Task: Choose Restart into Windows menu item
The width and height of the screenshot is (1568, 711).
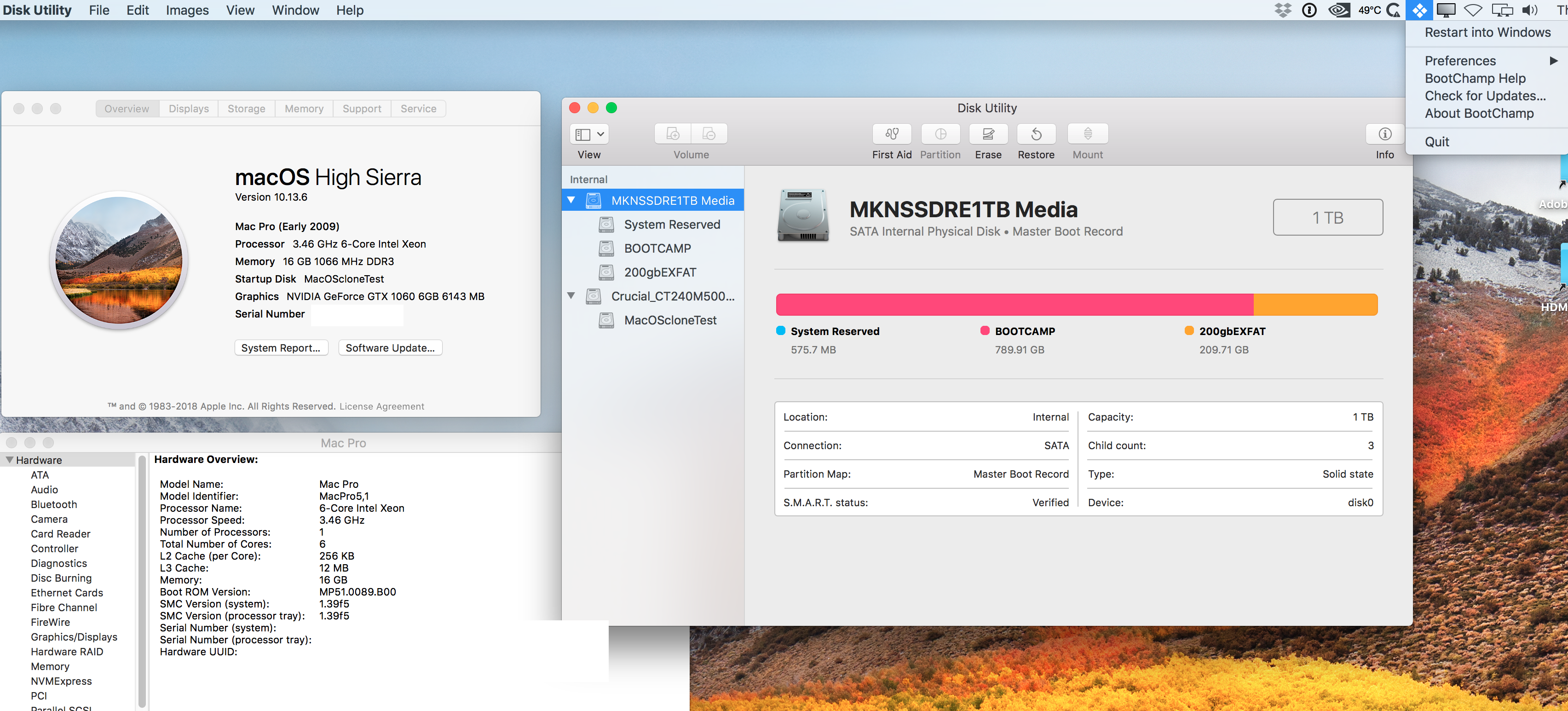Action: pyautogui.click(x=1487, y=32)
